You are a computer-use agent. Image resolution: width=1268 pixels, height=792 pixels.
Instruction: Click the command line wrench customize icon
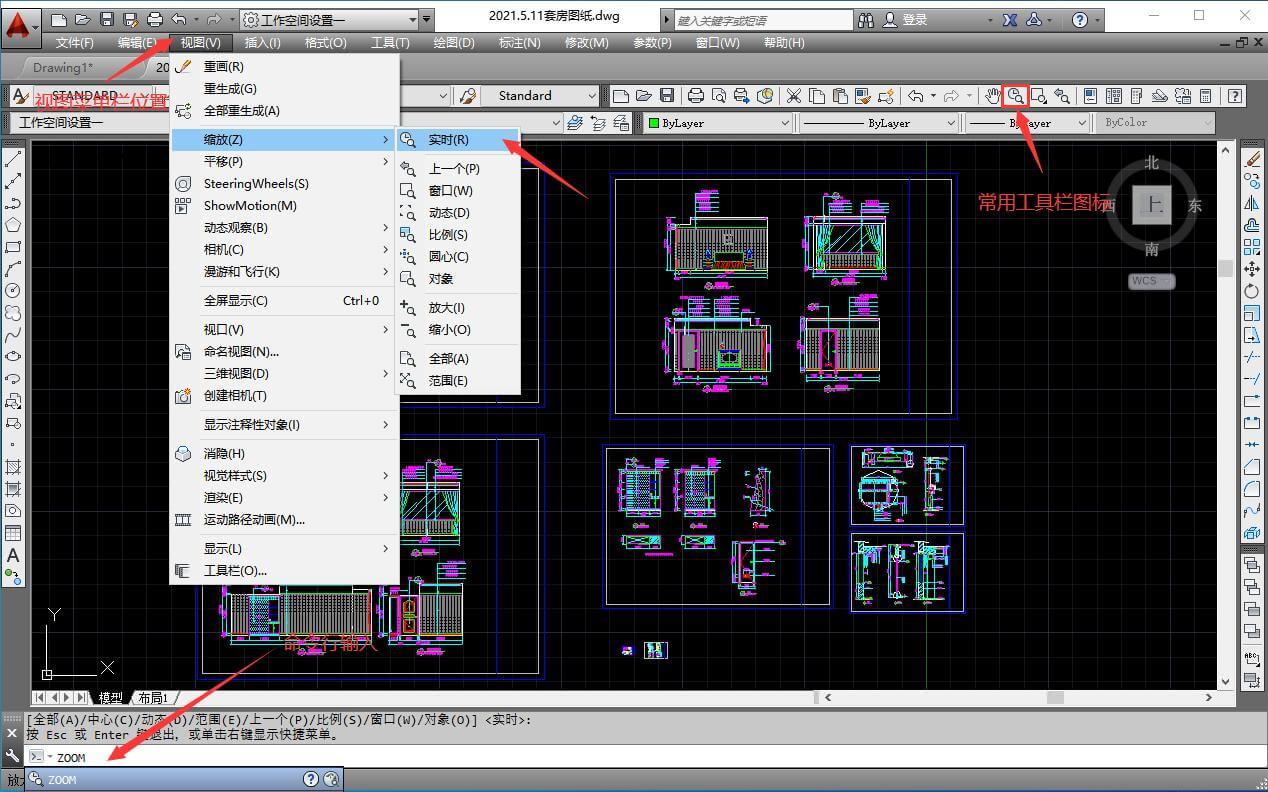pyautogui.click(x=12, y=757)
